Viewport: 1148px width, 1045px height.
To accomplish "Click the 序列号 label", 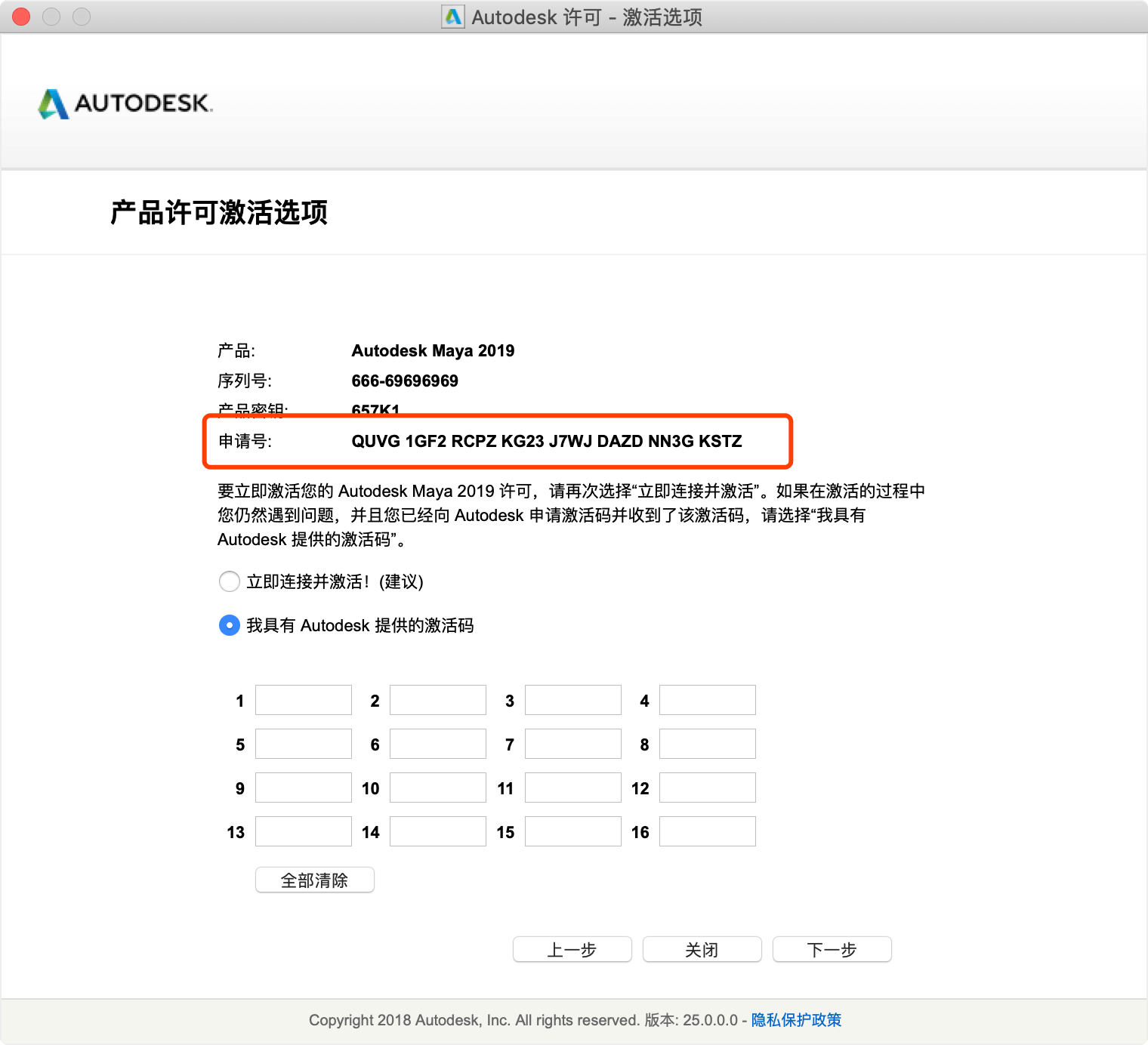I will tap(245, 381).
